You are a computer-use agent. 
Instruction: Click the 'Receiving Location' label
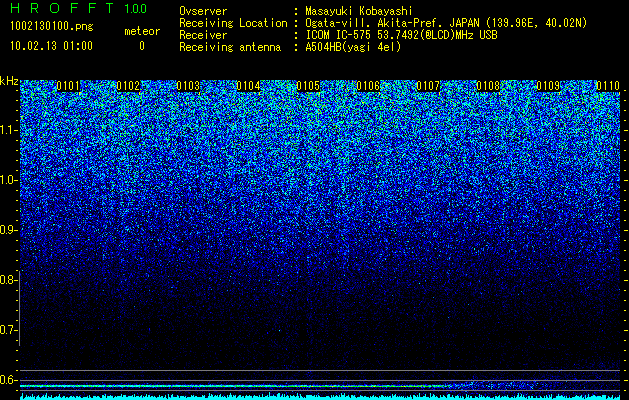[233, 23]
